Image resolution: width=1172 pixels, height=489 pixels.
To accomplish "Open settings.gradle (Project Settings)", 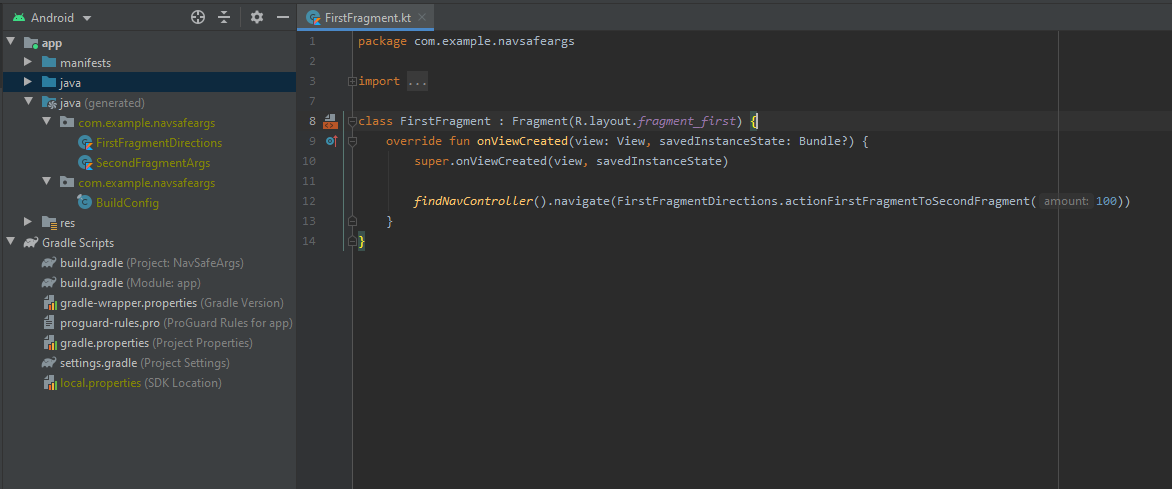I will [x=98, y=363].
